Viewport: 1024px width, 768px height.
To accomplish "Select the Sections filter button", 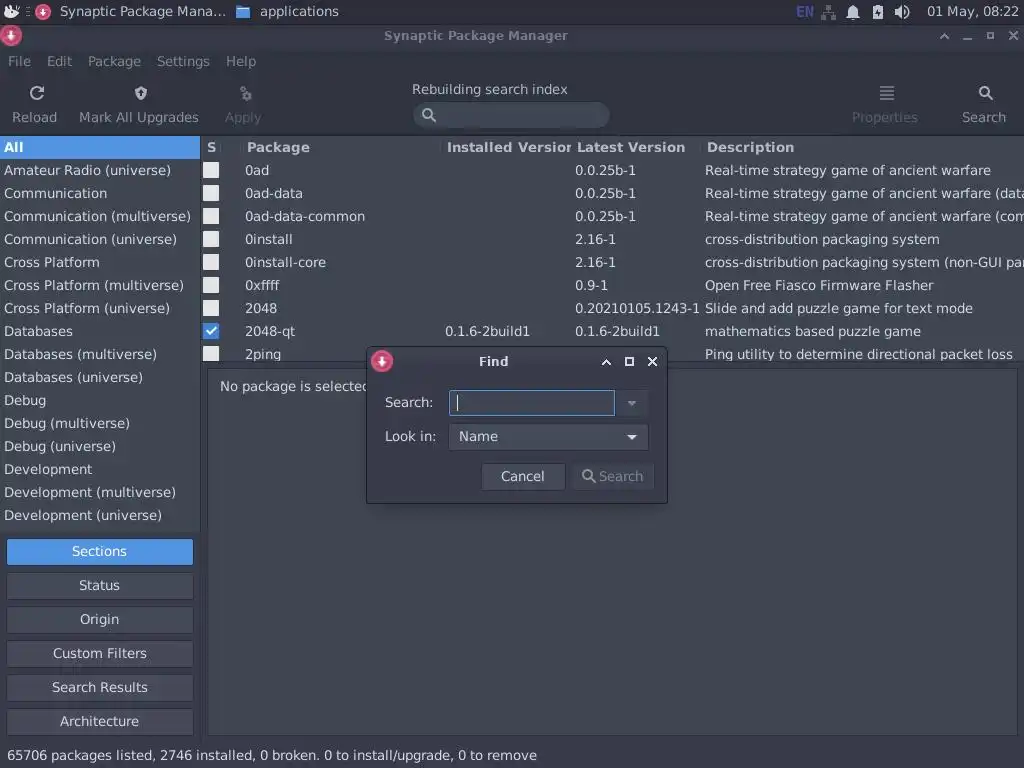I will (x=100, y=551).
